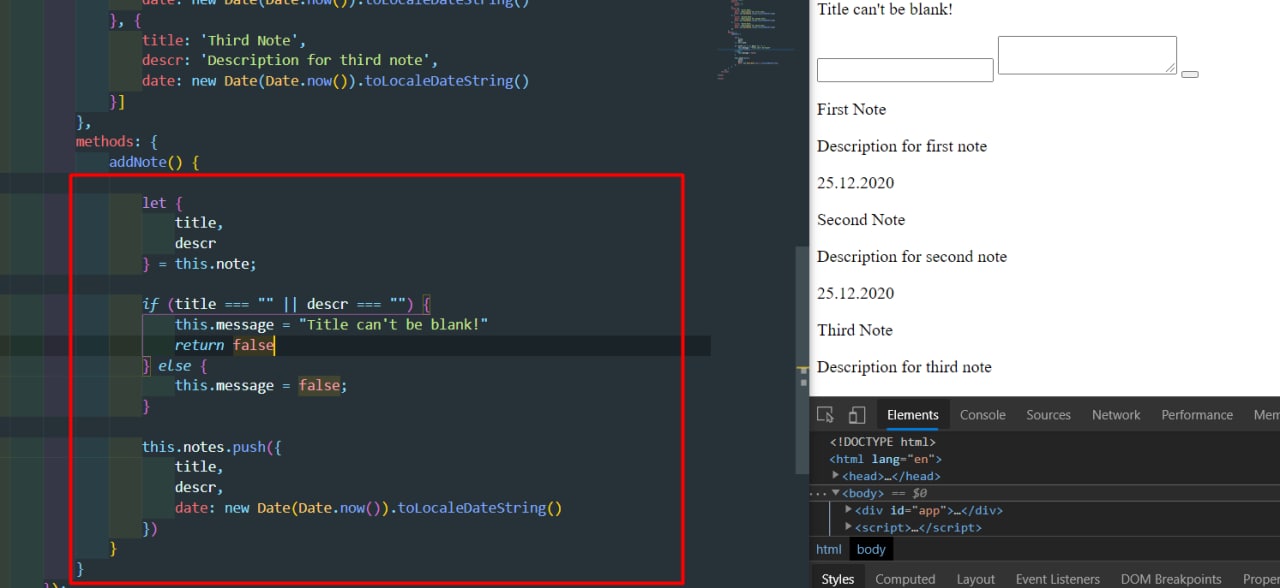Open the Performance tab
The height and width of the screenshot is (588, 1280).
pos(1197,415)
